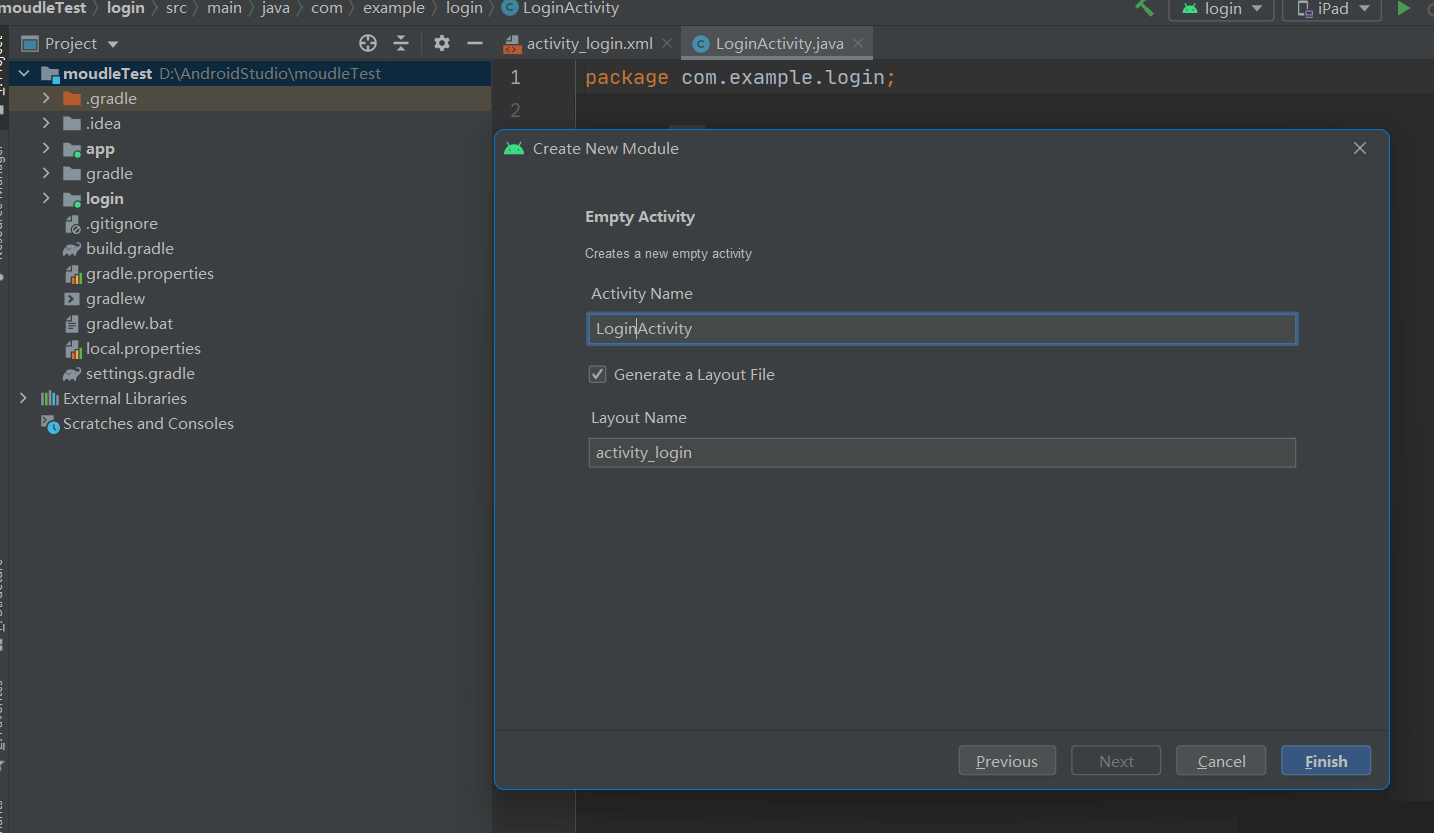This screenshot has width=1434, height=833.
Task: Click the settings.gradle file icon
Action: 71,374
